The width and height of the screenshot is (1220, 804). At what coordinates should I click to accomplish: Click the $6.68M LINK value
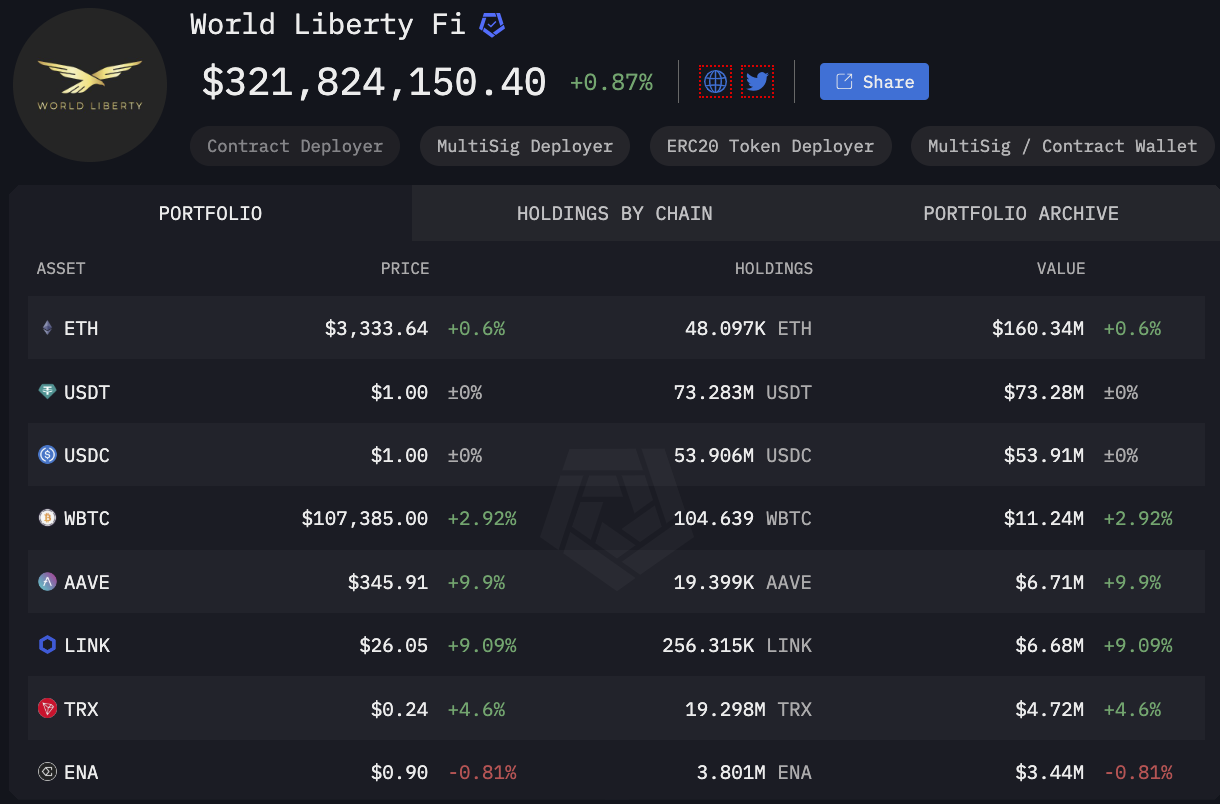point(1050,645)
